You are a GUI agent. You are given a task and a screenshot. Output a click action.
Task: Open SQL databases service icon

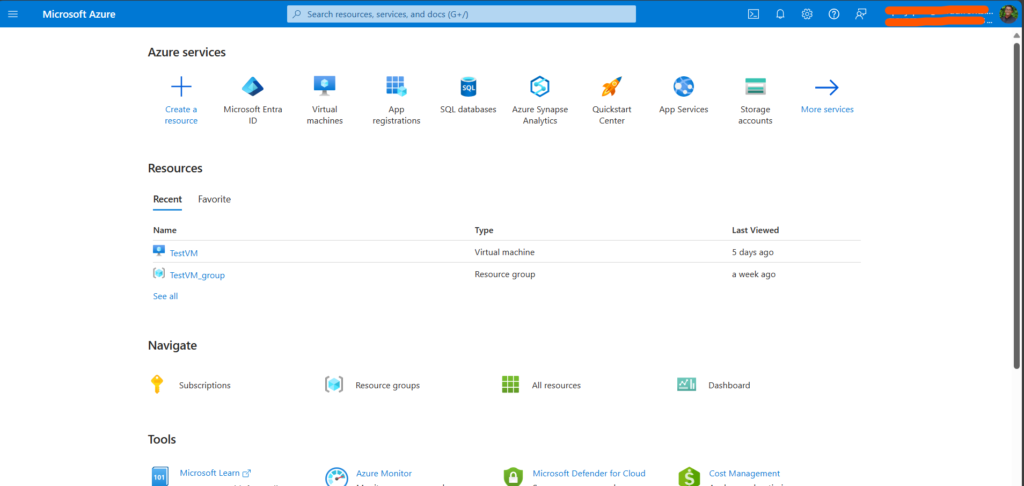click(x=468, y=86)
